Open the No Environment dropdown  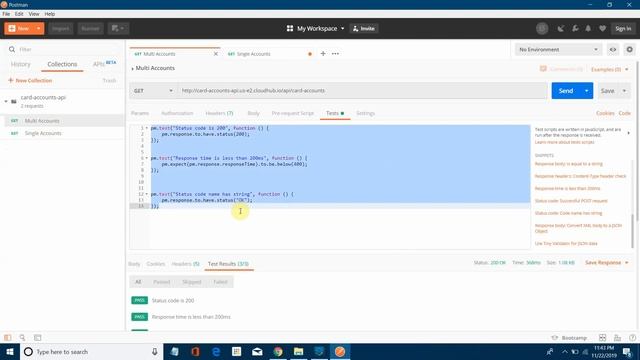coord(558,49)
